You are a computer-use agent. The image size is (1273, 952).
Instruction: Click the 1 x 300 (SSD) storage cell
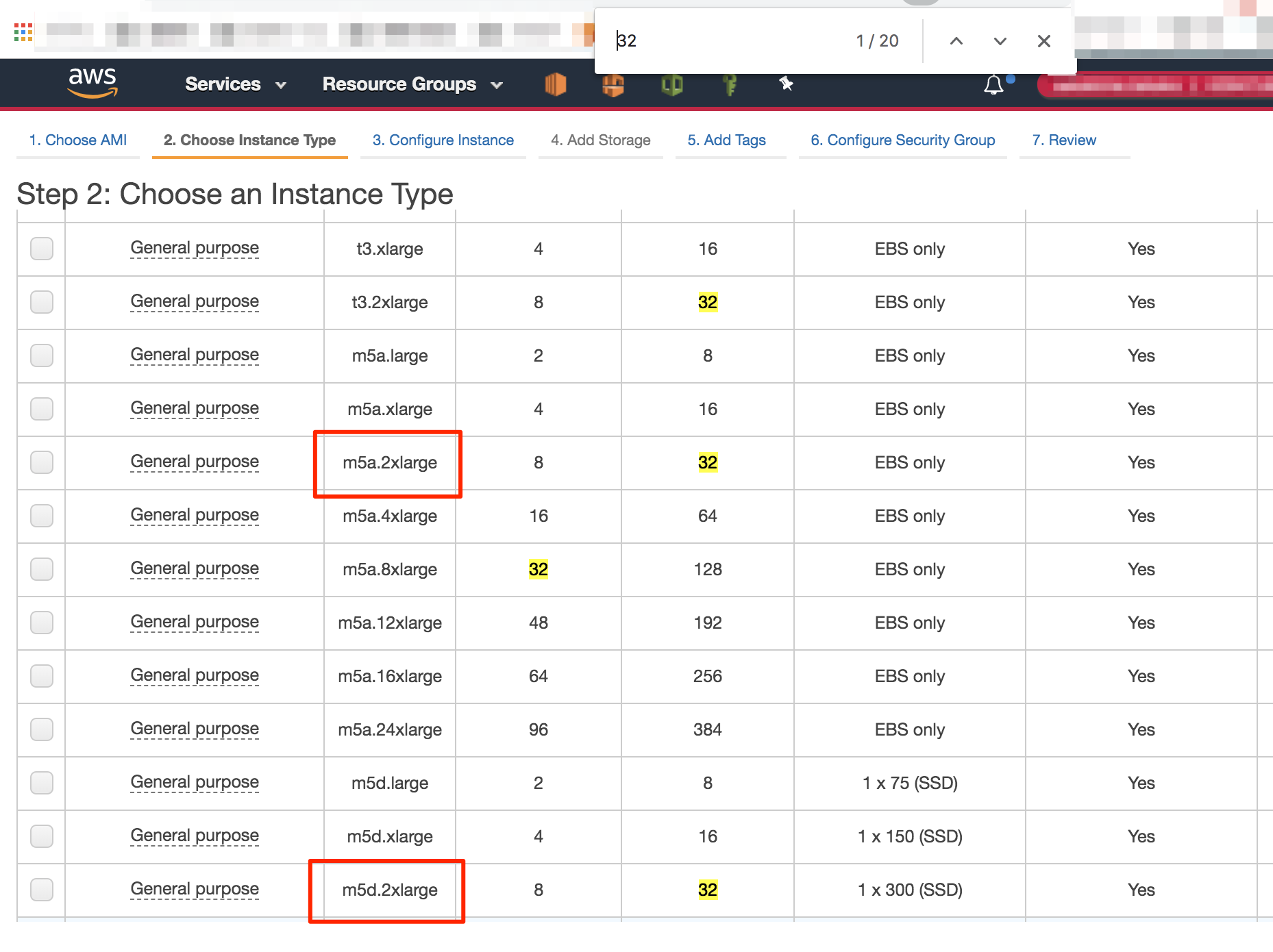click(x=910, y=890)
